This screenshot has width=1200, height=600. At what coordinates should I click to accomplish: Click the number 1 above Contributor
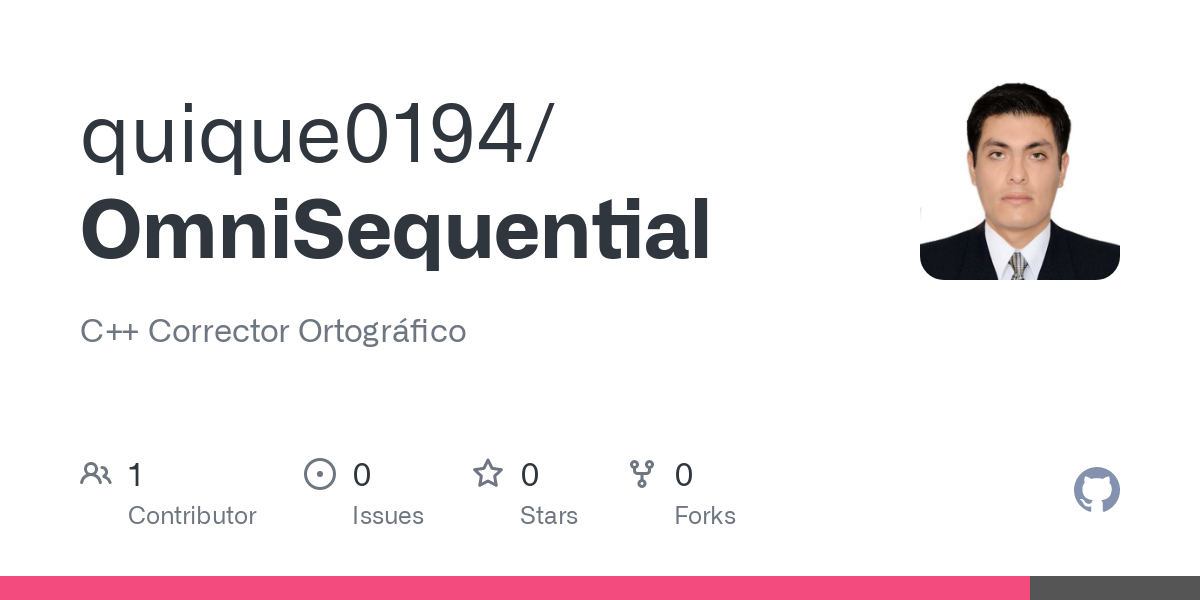click(135, 475)
